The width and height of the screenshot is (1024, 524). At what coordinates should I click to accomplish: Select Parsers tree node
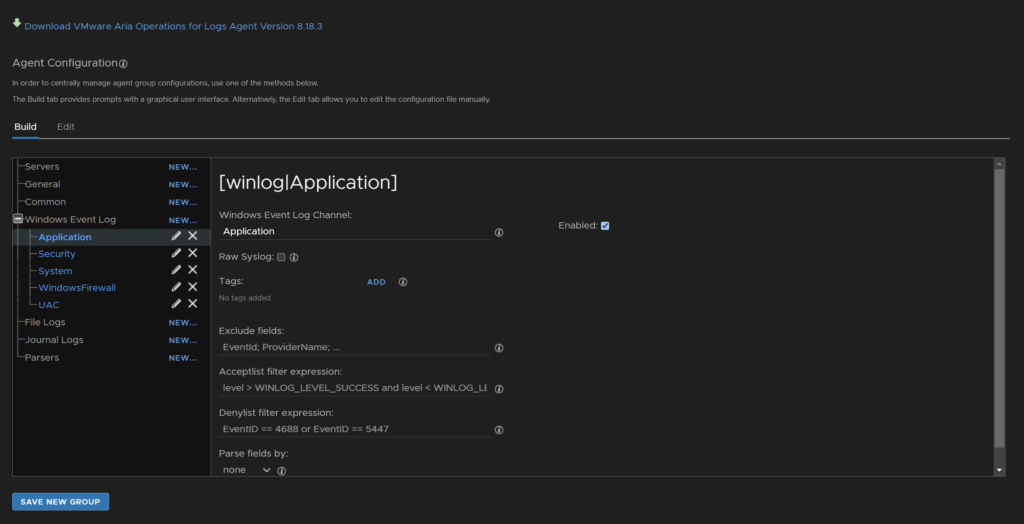tap(42, 357)
